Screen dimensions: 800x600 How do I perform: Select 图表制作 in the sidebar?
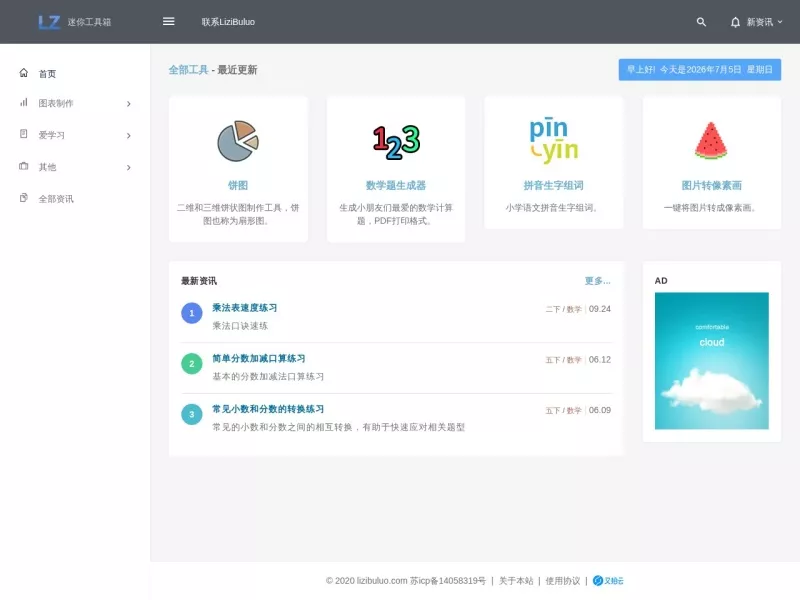tap(56, 104)
